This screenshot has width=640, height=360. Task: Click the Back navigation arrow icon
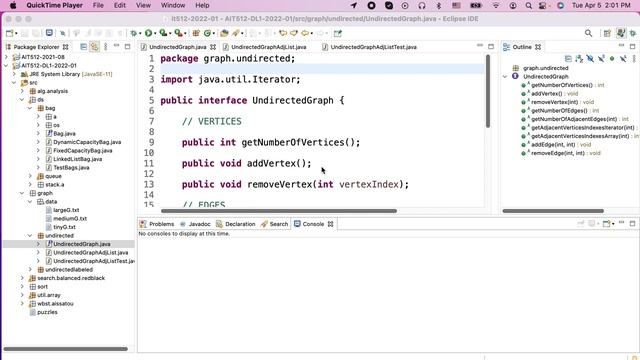[x=304, y=33]
